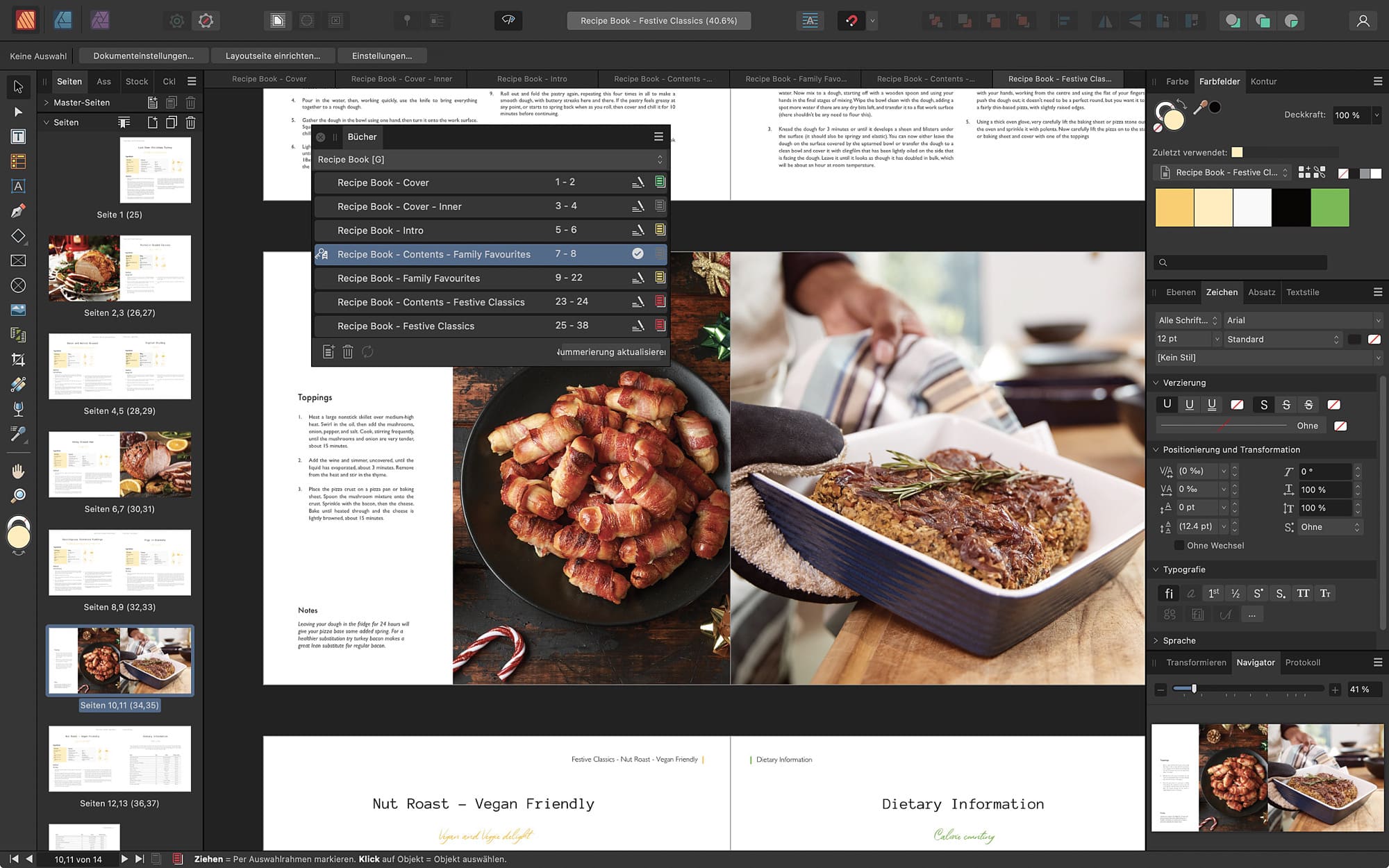This screenshot has width=1389, height=868.
Task: Open the Standard font style dropdown
Action: coord(1282,339)
